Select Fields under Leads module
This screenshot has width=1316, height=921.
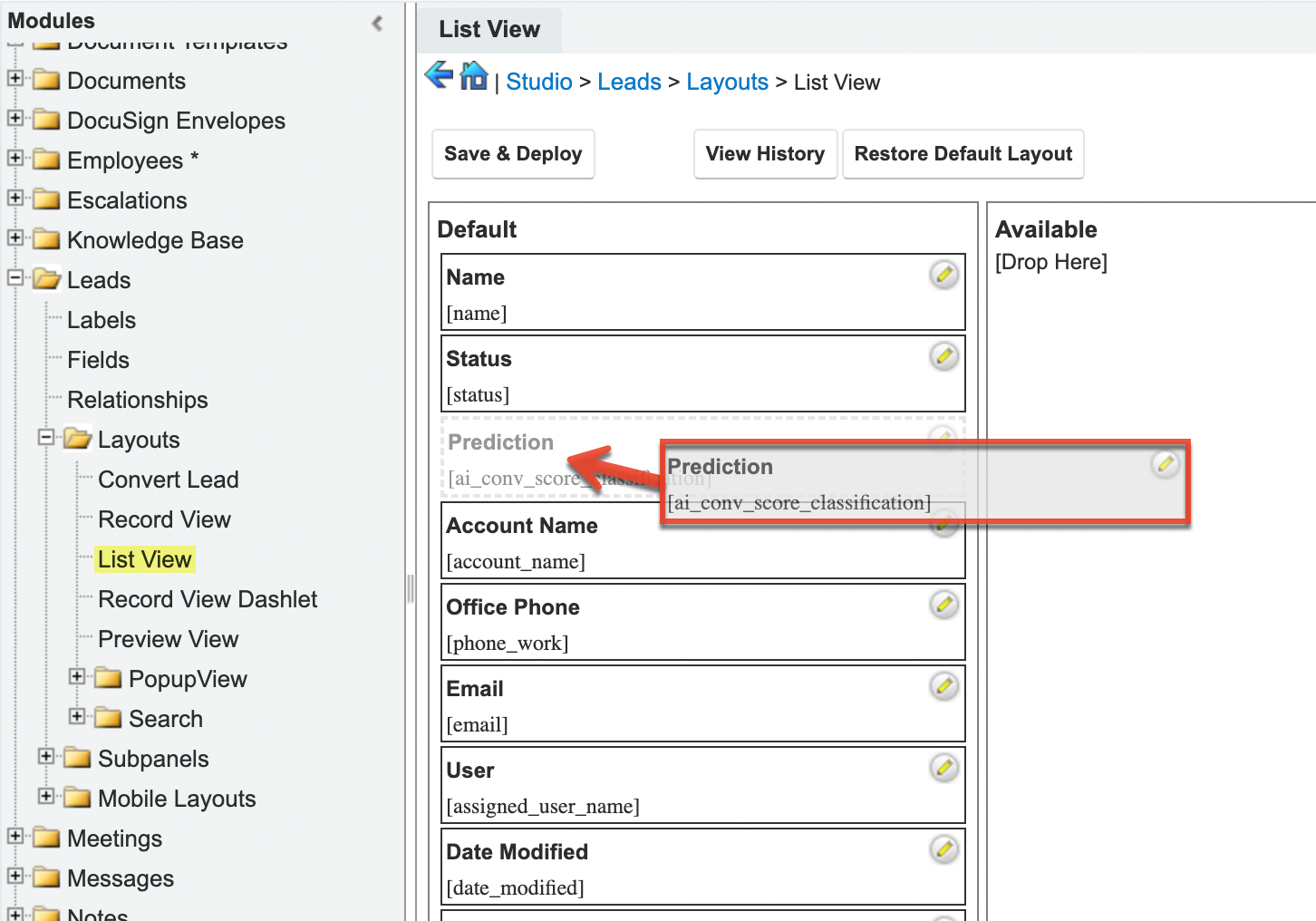98,360
